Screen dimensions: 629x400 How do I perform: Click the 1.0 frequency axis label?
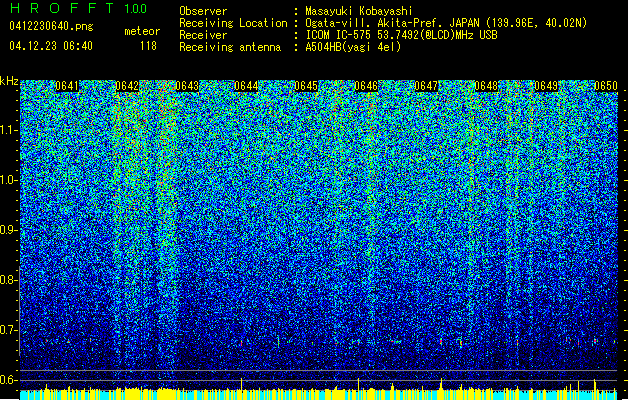8,180
